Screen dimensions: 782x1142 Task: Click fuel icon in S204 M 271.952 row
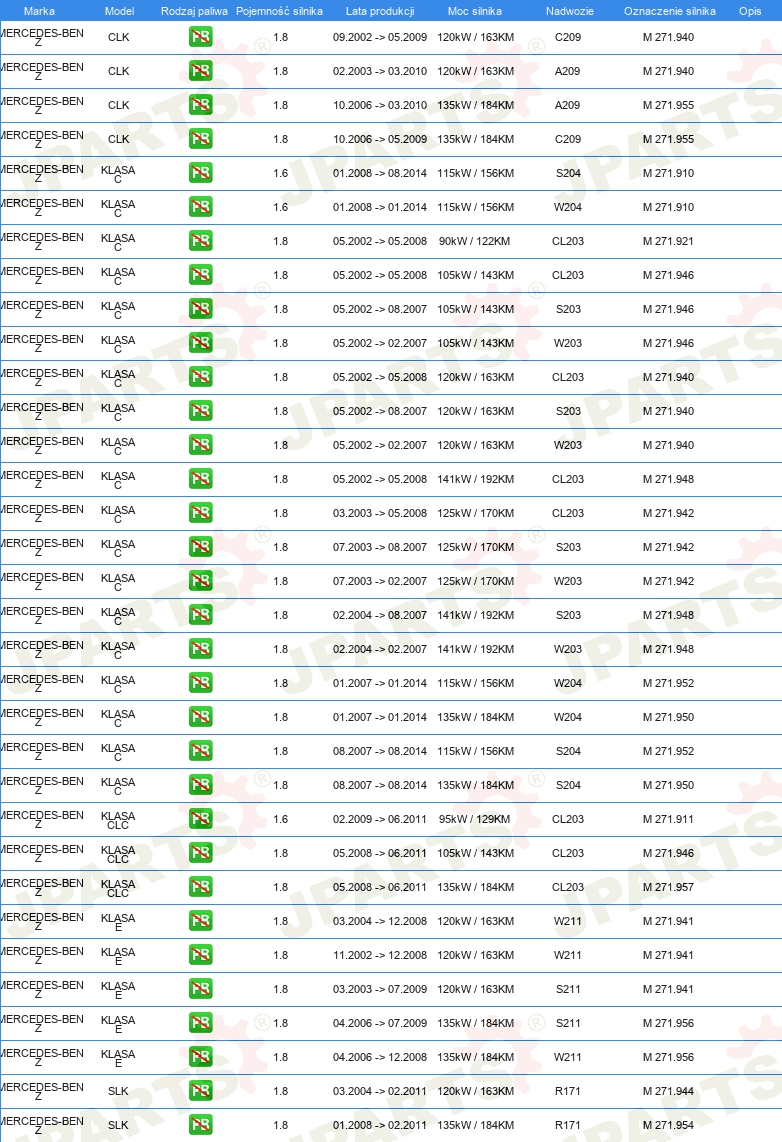[200, 750]
